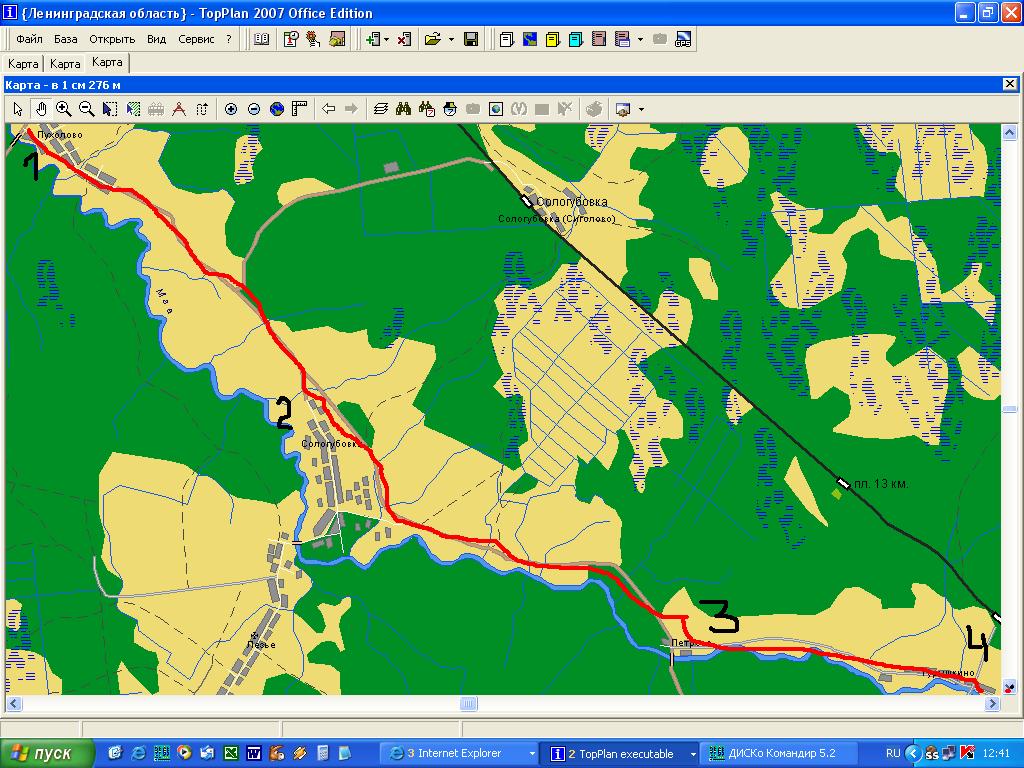Click the globe full-map view icon

pyautogui.click(x=277, y=109)
